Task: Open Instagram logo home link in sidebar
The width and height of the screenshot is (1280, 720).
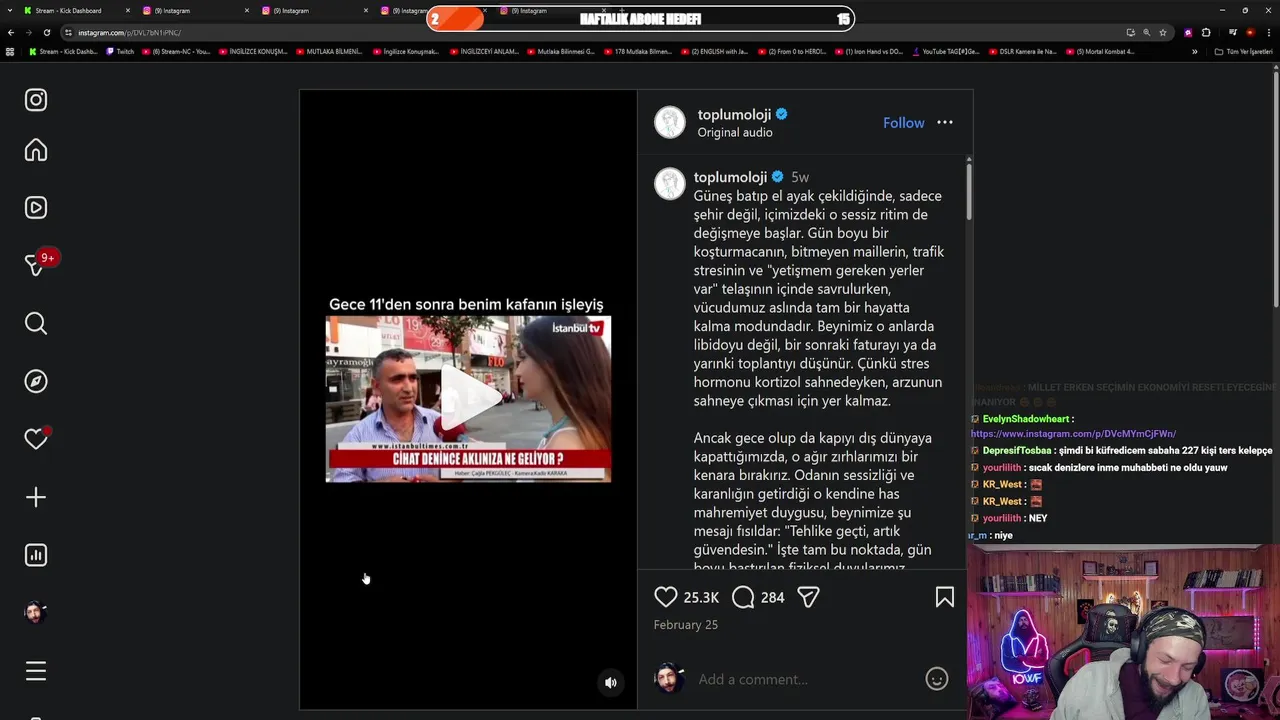Action: click(x=36, y=100)
